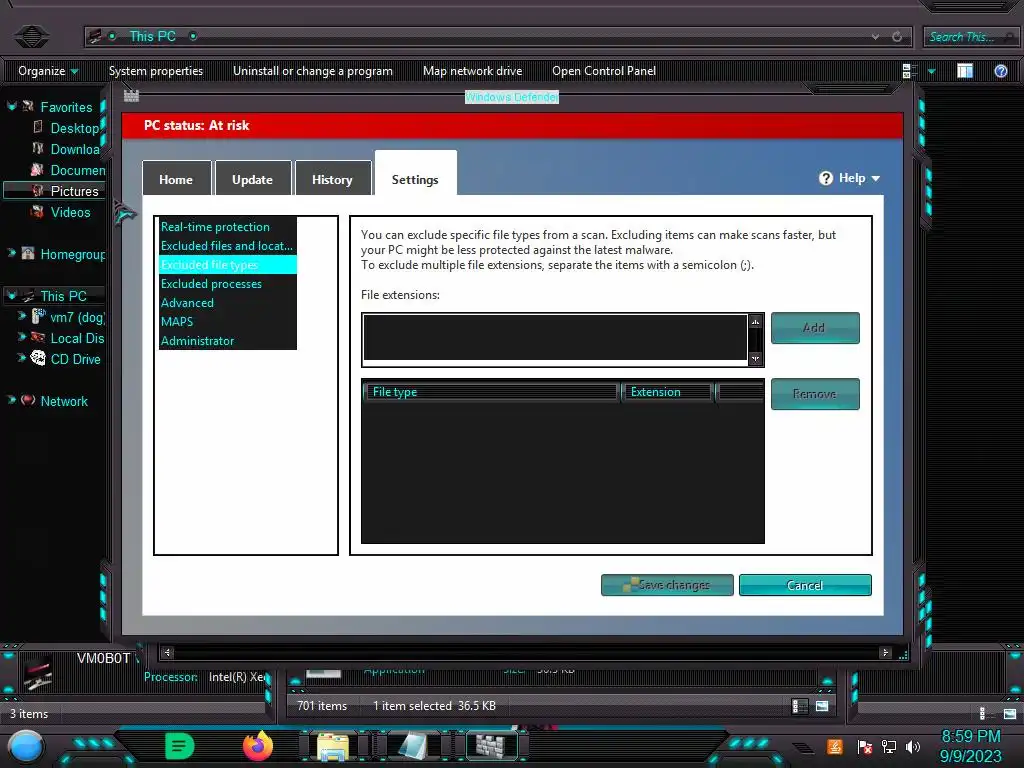This screenshot has width=1024, height=768.
Task: Click large icons view icon beside 701 items
Action: click(822, 706)
